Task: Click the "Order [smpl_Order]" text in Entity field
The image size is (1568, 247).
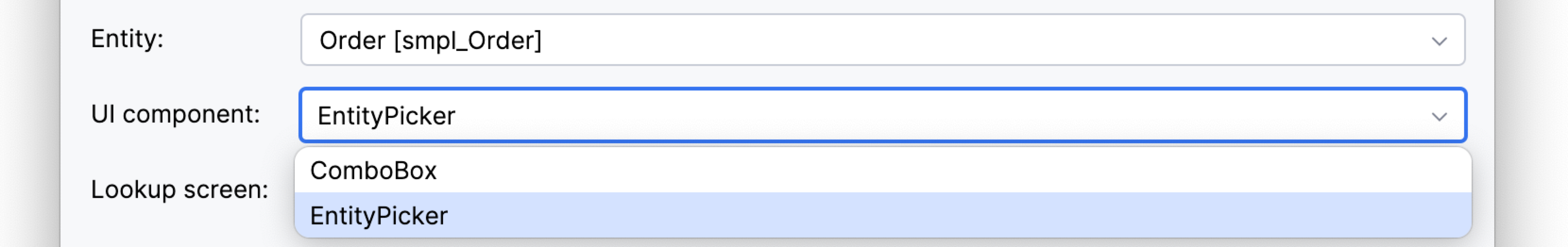Action: tap(430, 41)
